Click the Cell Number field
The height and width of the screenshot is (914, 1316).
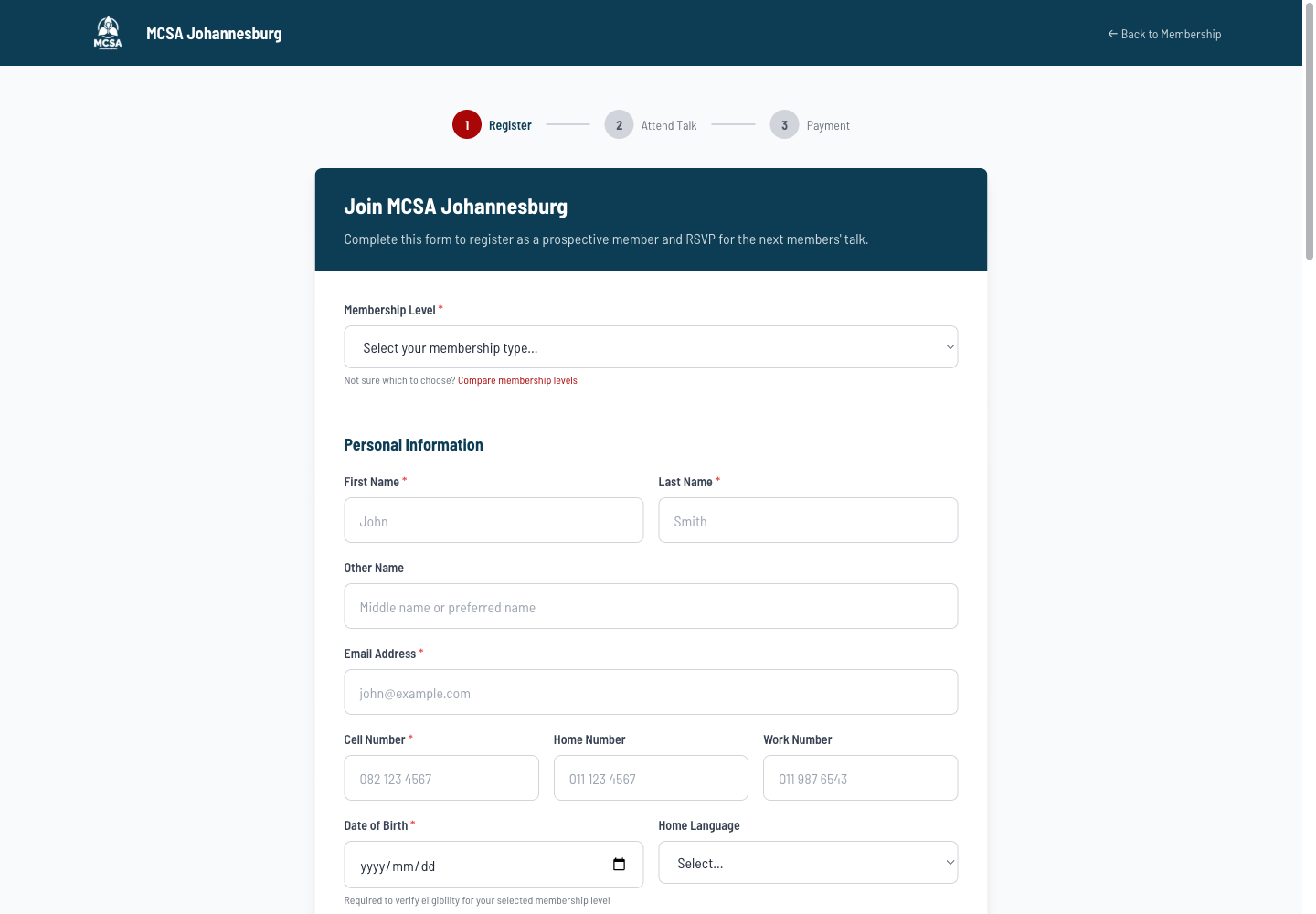click(x=441, y=778)
